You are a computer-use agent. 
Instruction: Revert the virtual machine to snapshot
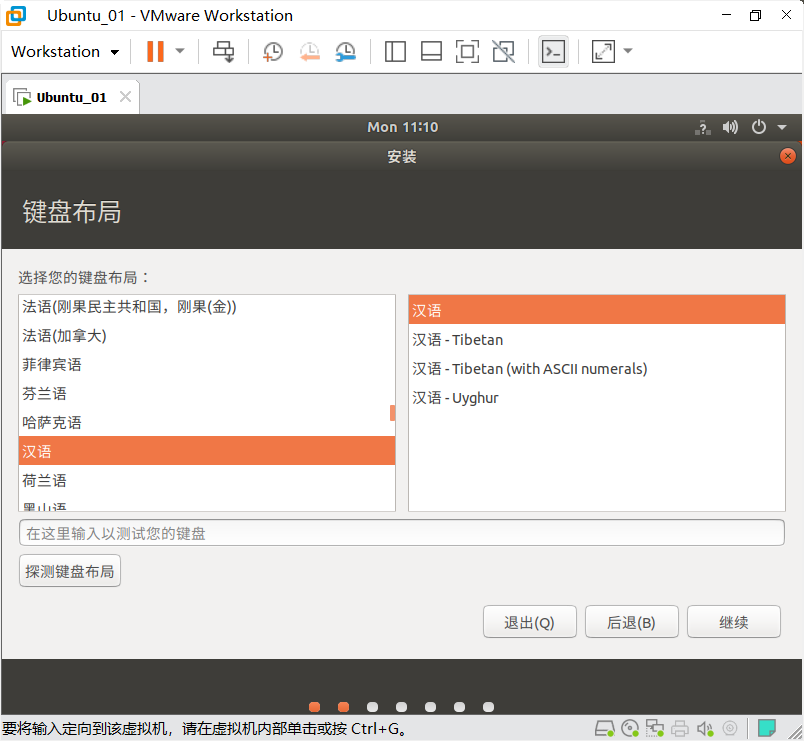click(x=309, y=52)
